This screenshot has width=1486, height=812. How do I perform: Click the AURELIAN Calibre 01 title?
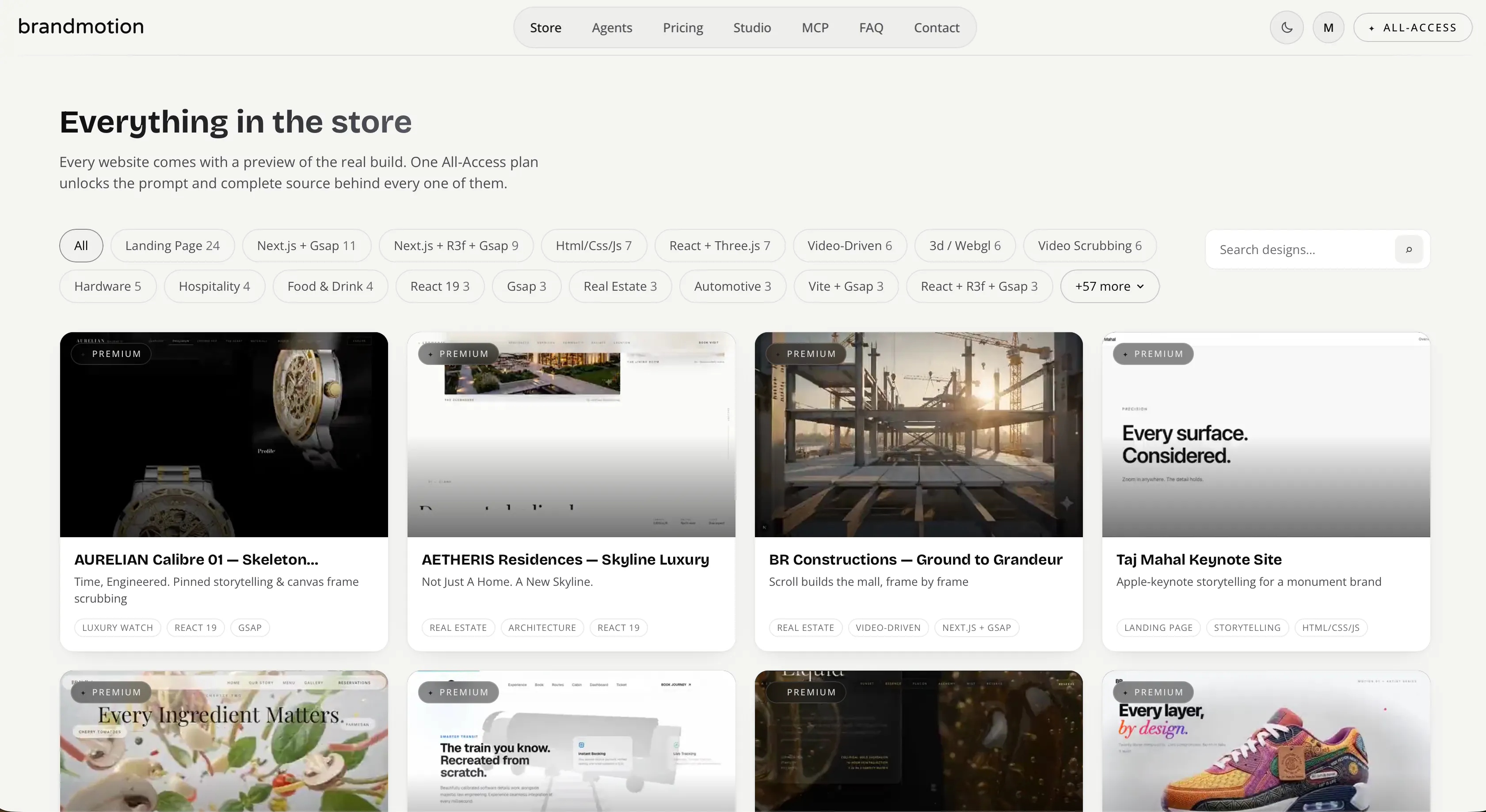point(196,559)
